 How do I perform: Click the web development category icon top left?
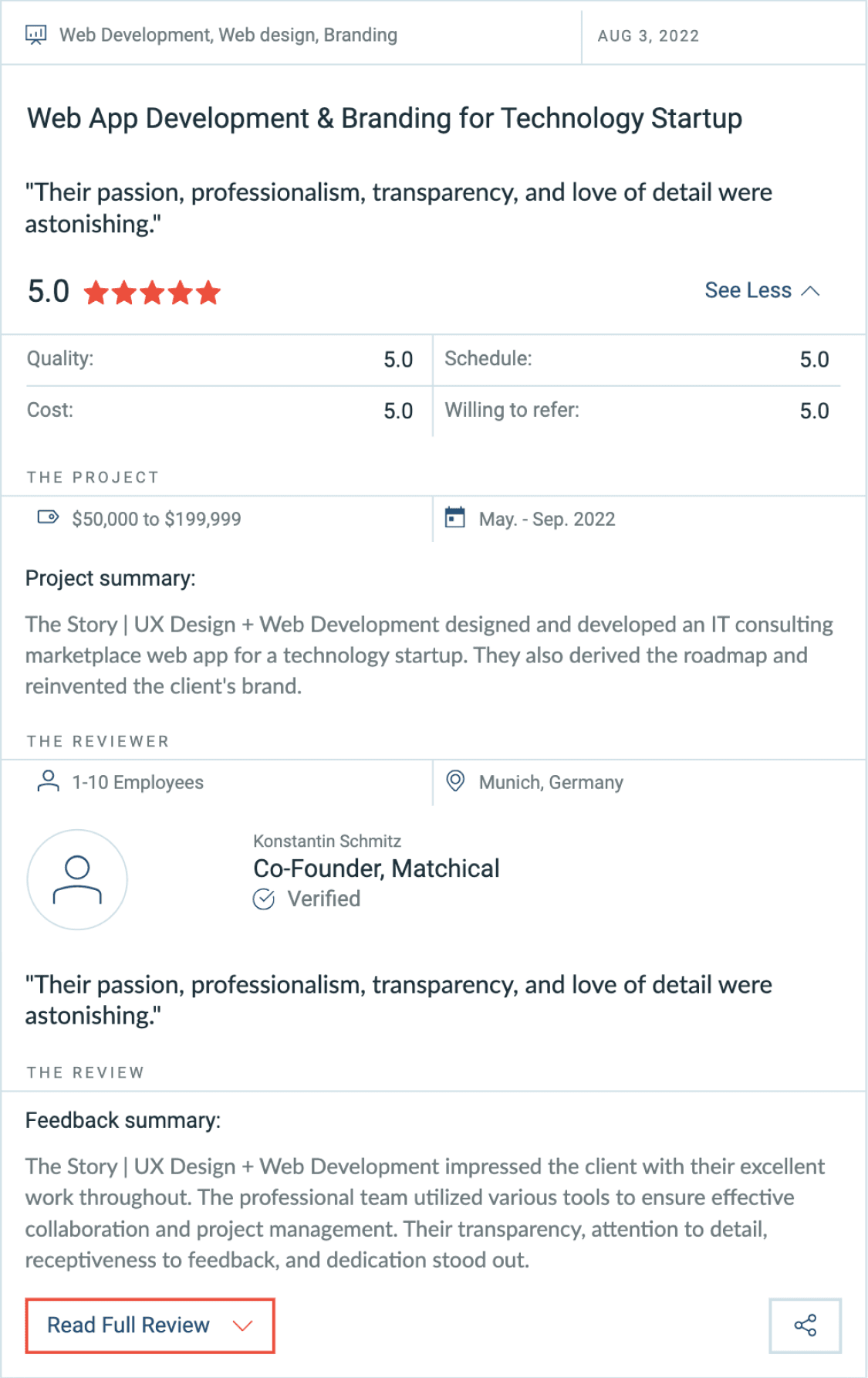(x=34, y=34)
